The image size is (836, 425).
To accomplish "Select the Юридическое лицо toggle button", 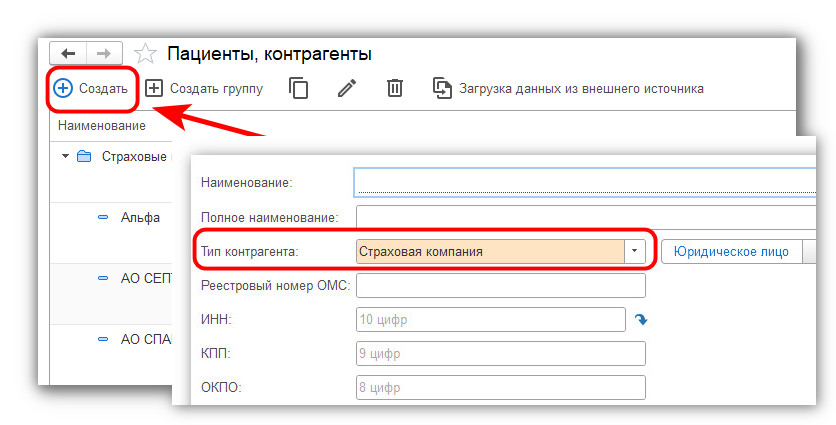I will point(732,251).
